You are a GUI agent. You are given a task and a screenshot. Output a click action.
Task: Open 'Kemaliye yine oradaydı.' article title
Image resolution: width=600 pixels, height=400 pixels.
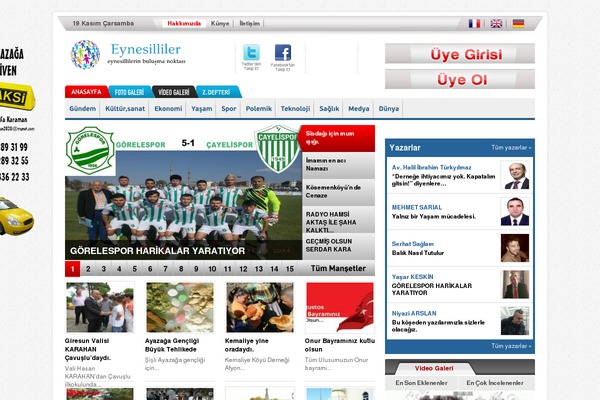(x=246, y=345)
